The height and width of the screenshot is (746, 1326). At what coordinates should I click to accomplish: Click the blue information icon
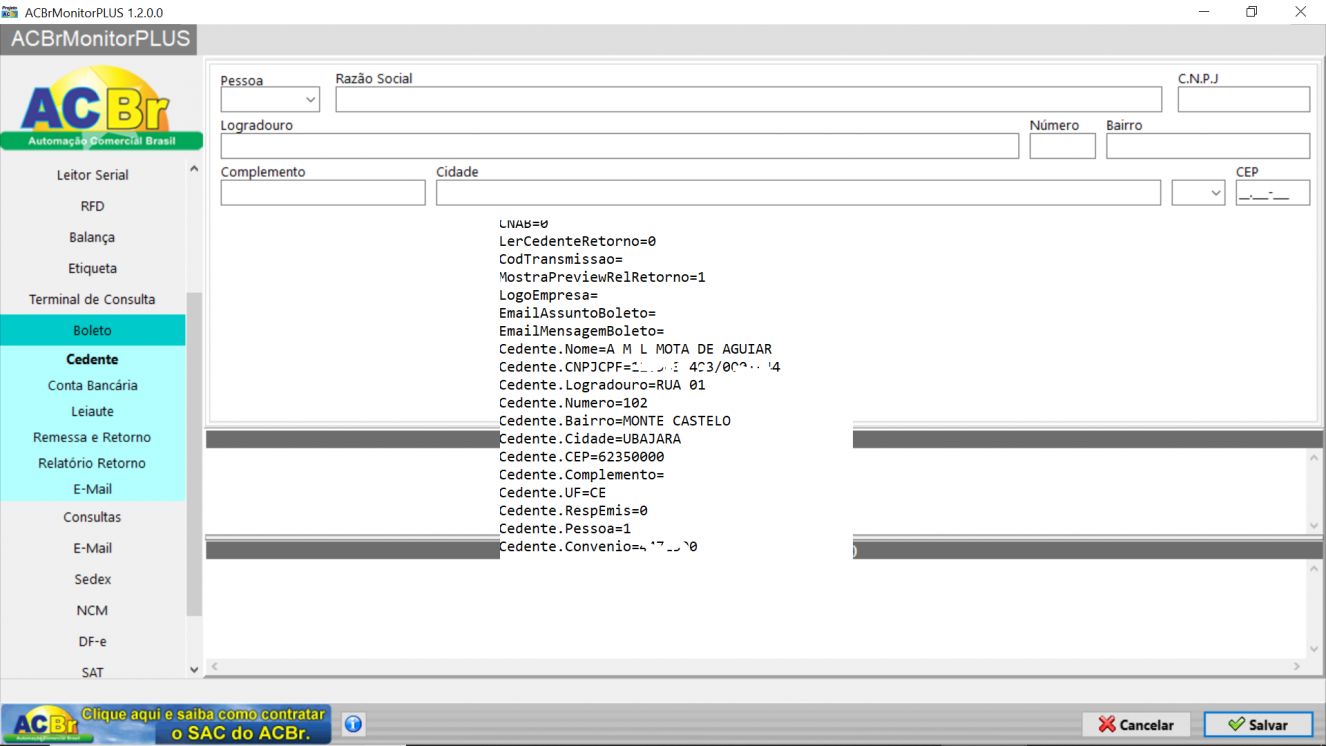[x=353, y=724]
